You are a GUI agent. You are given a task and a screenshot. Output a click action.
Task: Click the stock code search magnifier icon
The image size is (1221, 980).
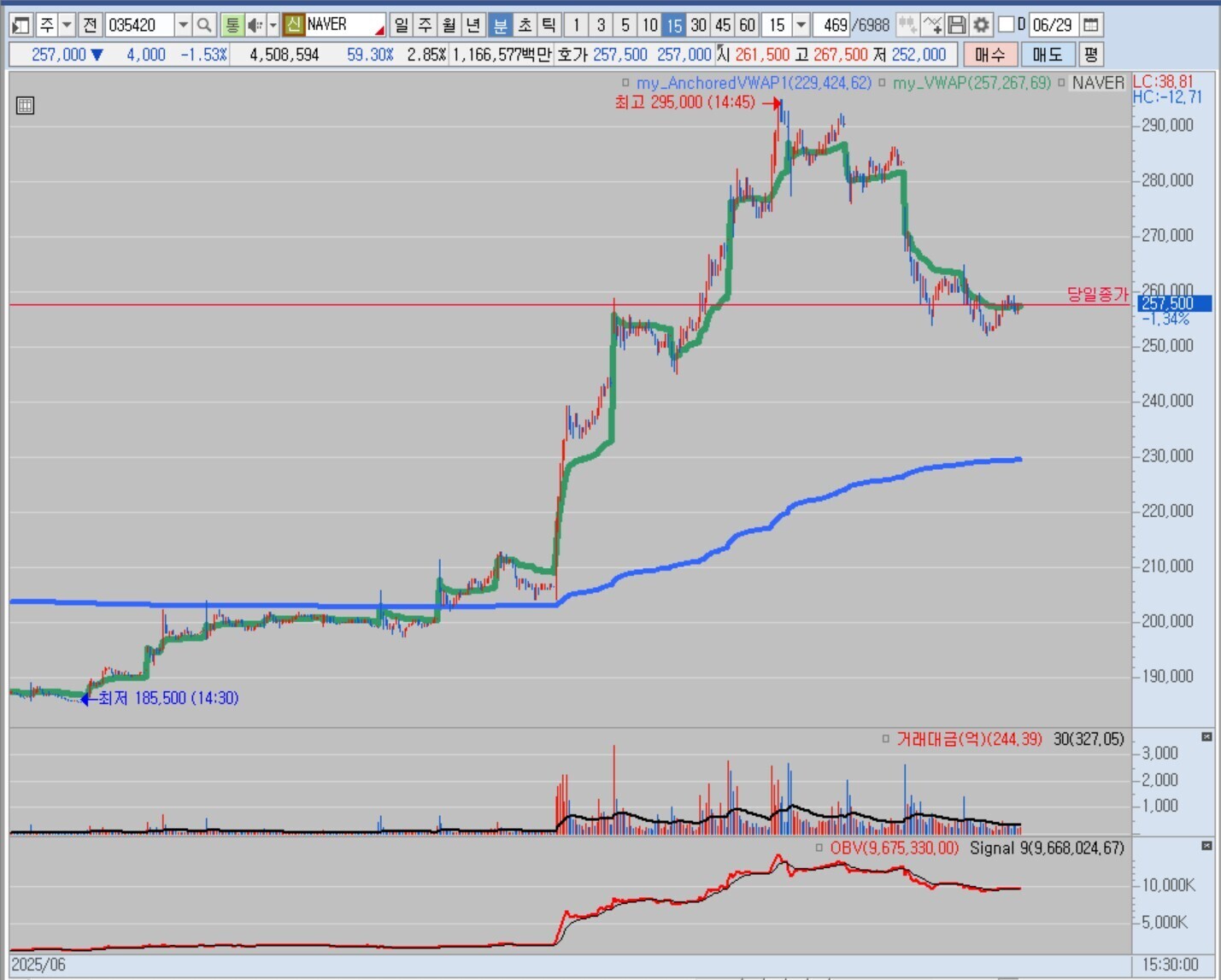(x=203, y=25)
